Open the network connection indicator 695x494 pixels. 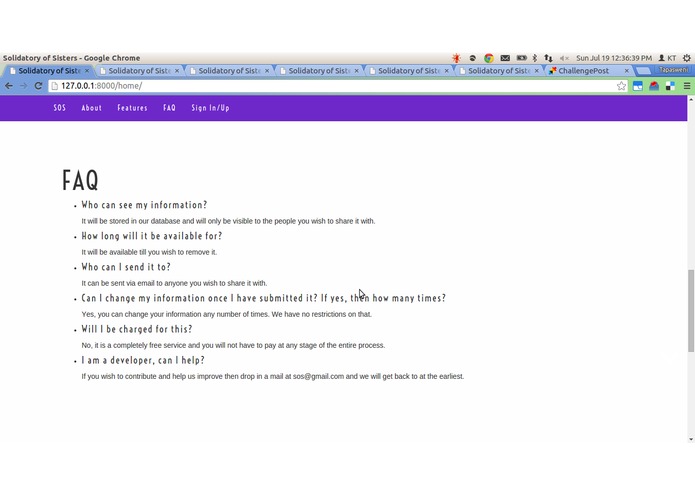pos(548,58)
